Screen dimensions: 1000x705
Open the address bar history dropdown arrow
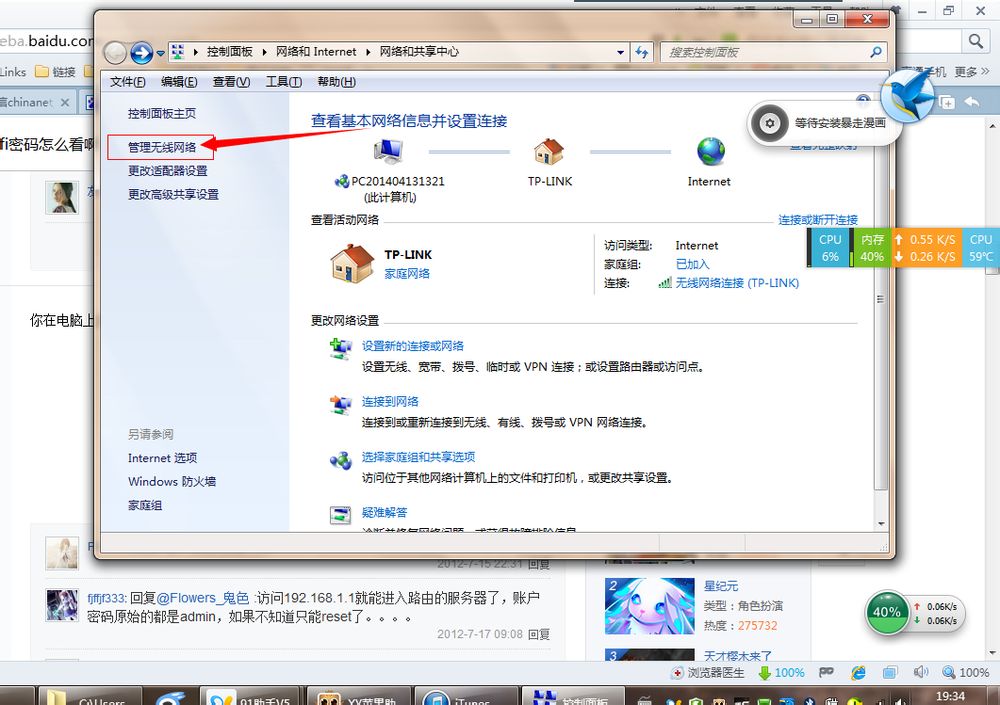point(620,52)
